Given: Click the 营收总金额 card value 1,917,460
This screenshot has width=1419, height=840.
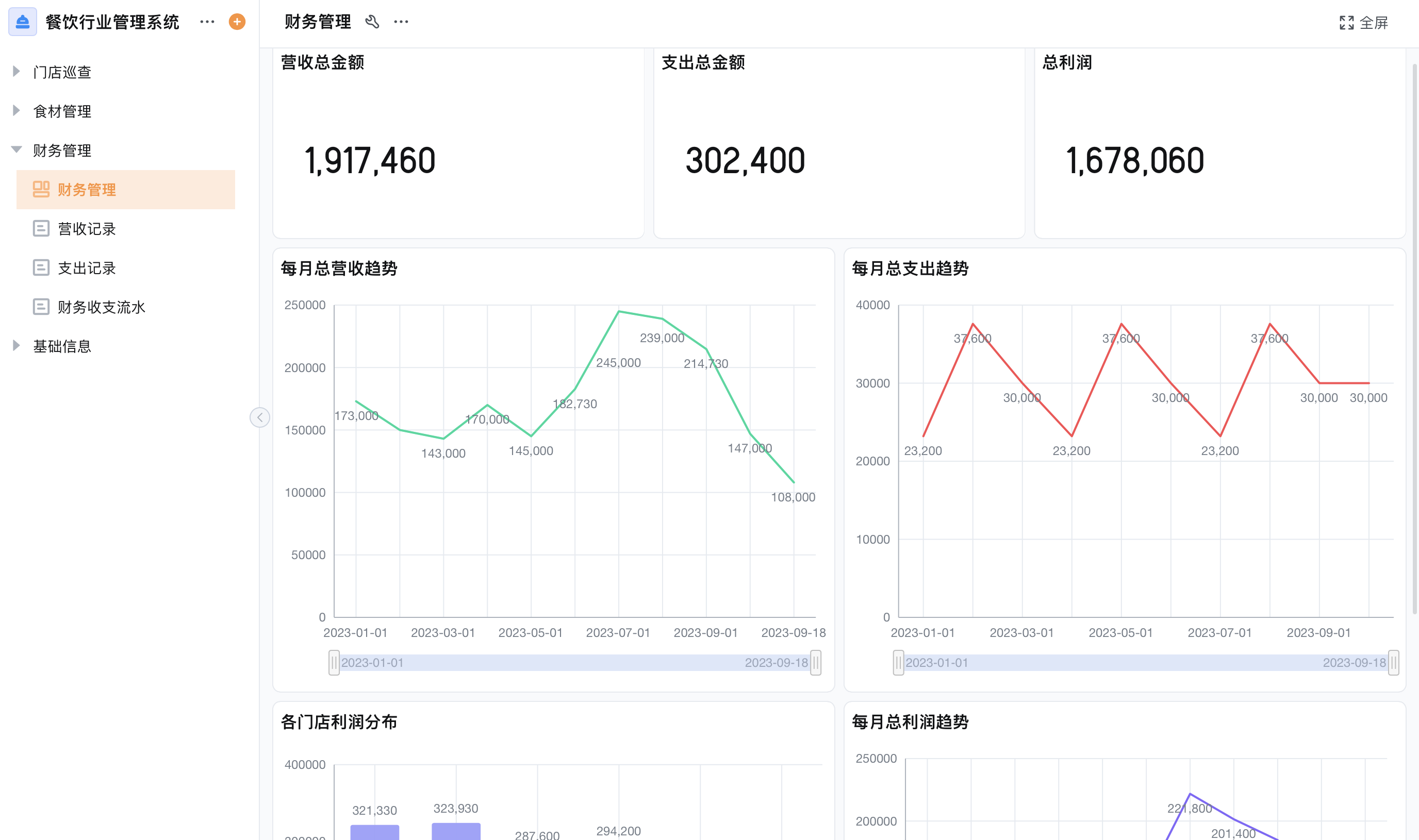Looking at the screenshot, I should [x=370, y=161].
